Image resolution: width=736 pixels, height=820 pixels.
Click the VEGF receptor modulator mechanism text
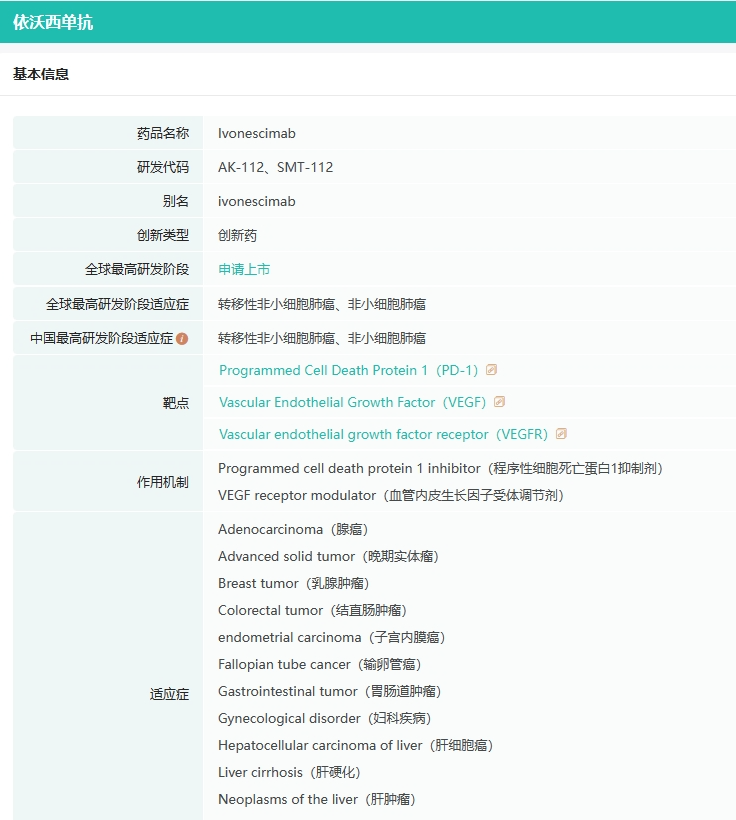(391, 495)
